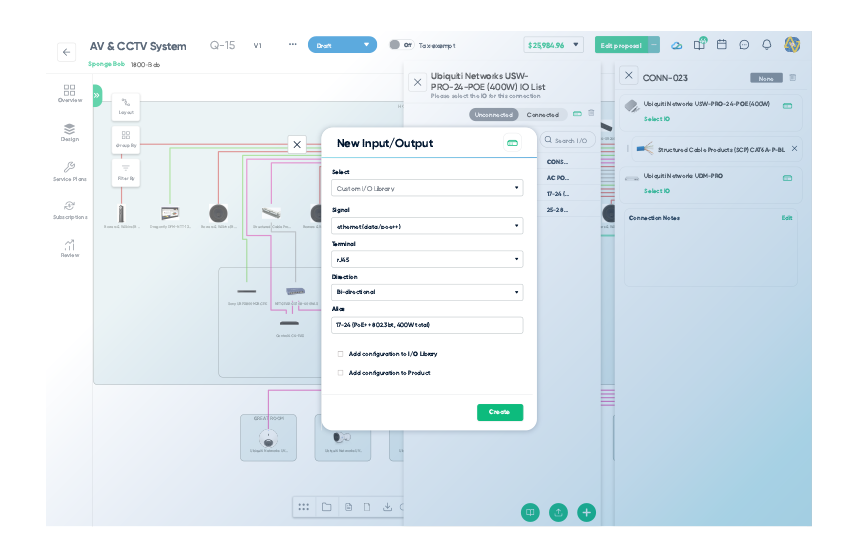Click the Create button

click(499, 412)
